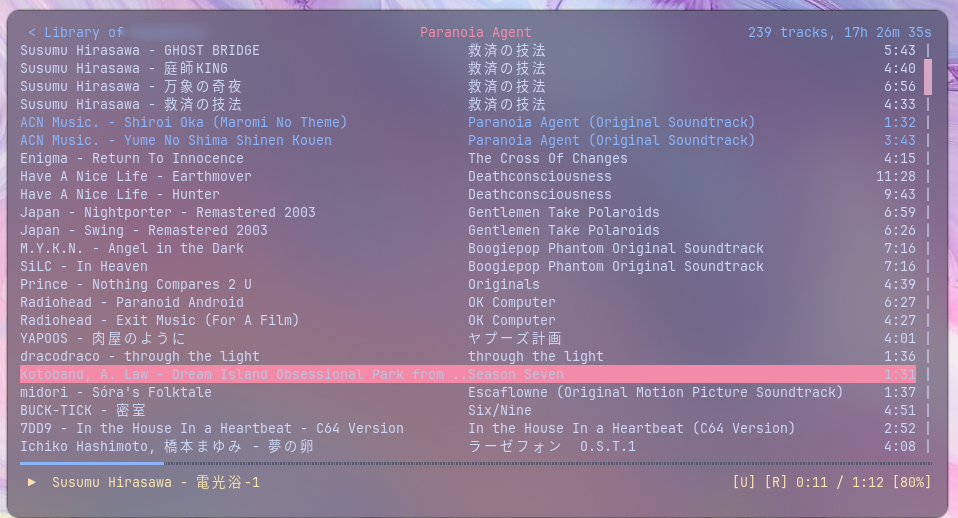Click duration 9:43 of Hunter

[899, 194]
